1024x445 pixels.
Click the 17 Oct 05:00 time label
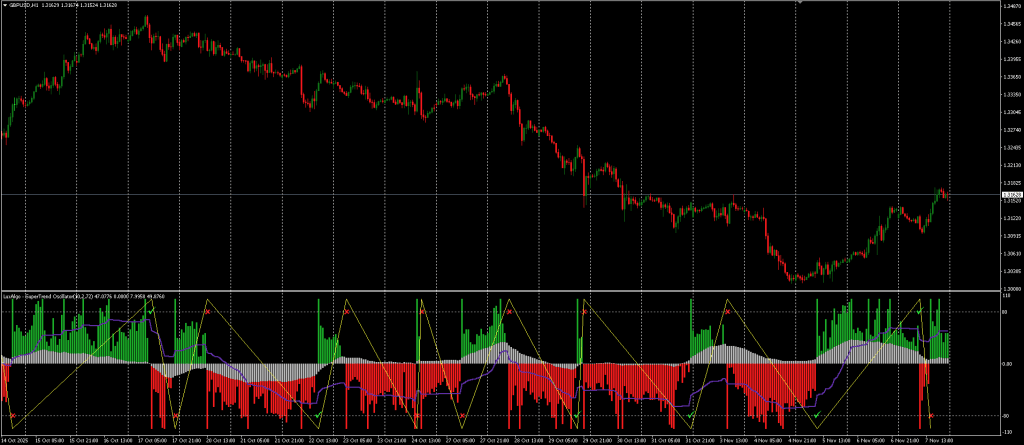pyautogui.click(x=152, y=440)
